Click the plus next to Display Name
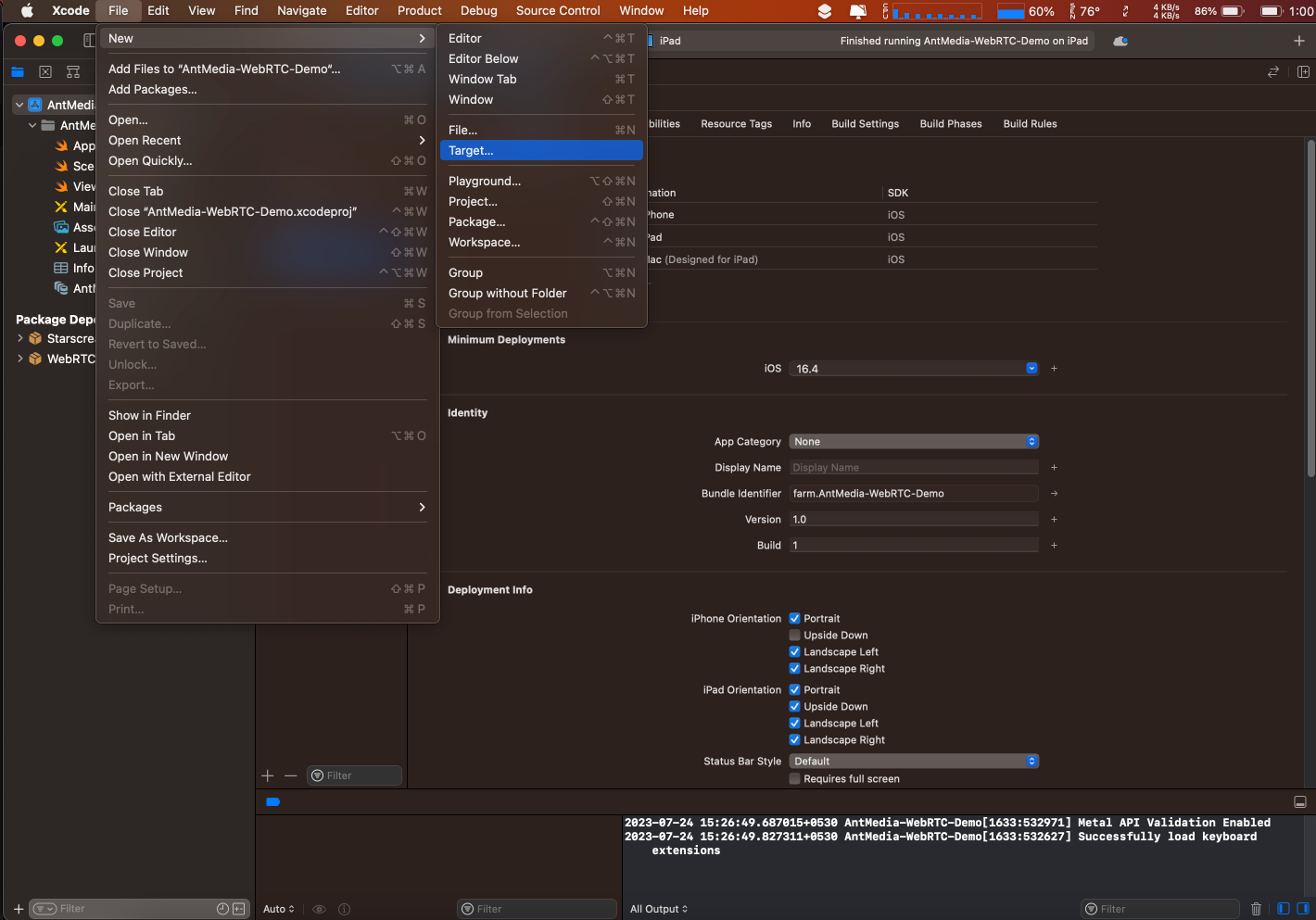The height and width of the screenshot is (920, 1316). (1054, 468)
